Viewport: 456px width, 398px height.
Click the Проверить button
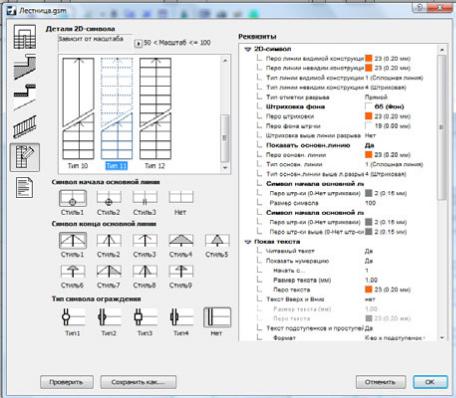tap(67, 382)
